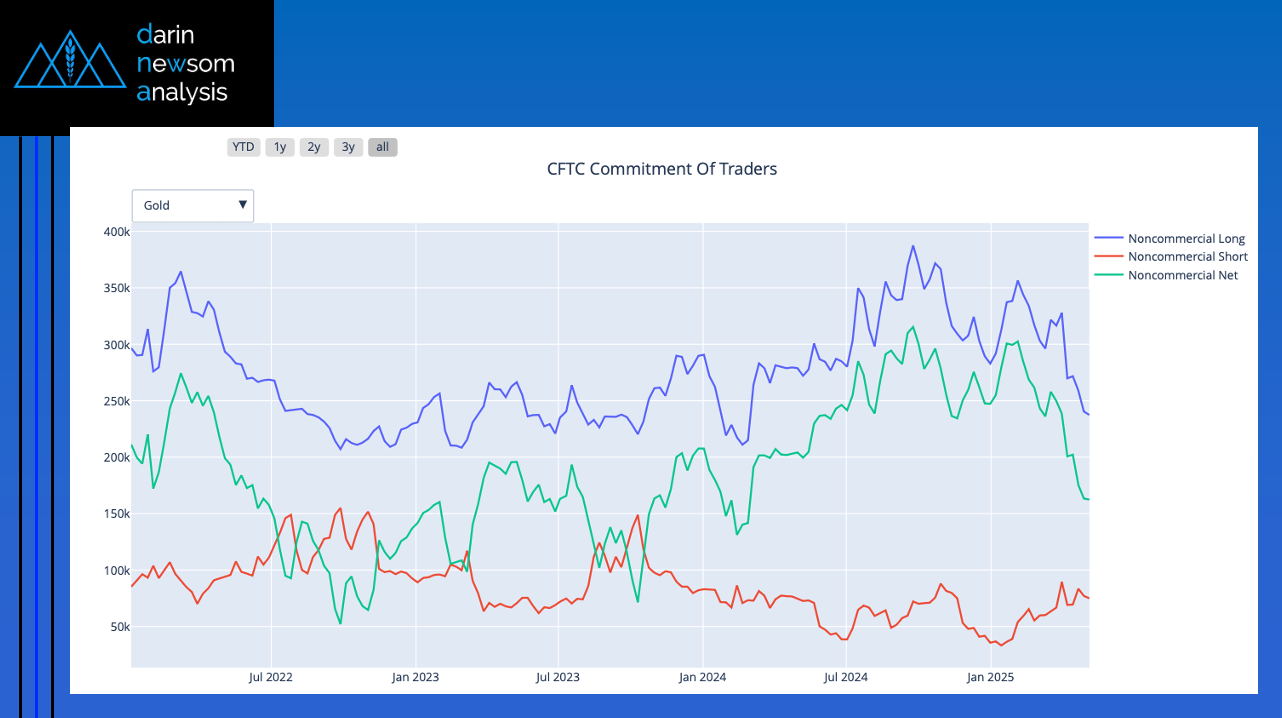Click the Jul 2022 x-axis label
Image resolution: width=1282 pixels, height=718 pixels.
[271, 677]
